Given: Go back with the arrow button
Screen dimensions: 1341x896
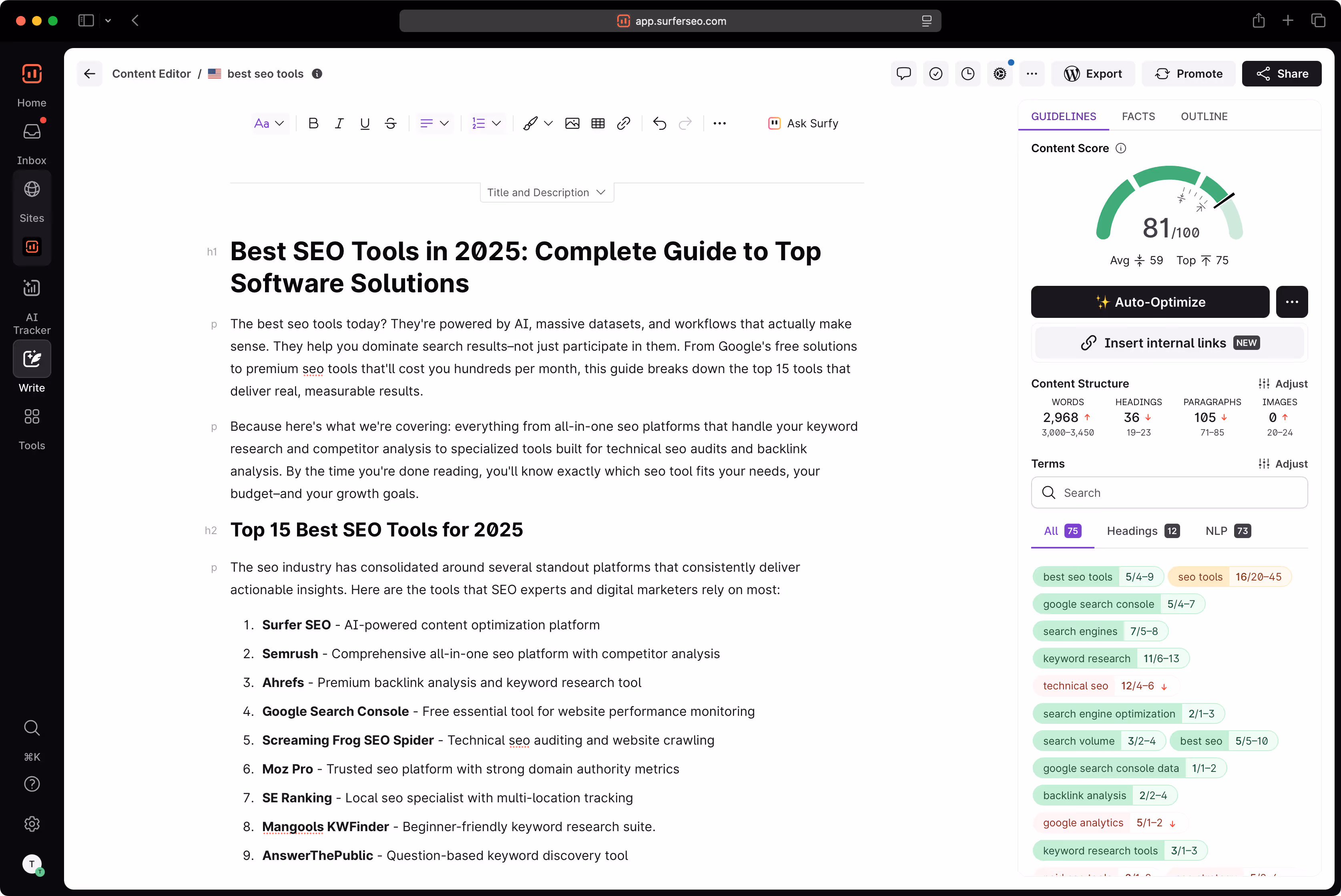Looking at the screenshot, I should coord(90,74).
